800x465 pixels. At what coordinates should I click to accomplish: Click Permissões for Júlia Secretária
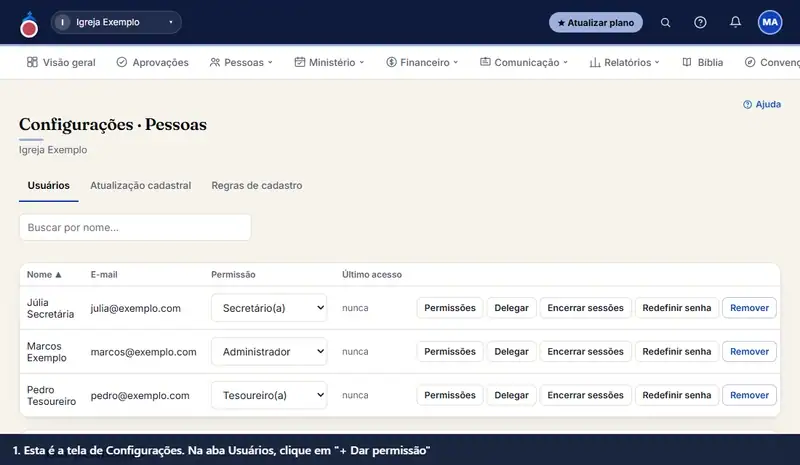449,308
